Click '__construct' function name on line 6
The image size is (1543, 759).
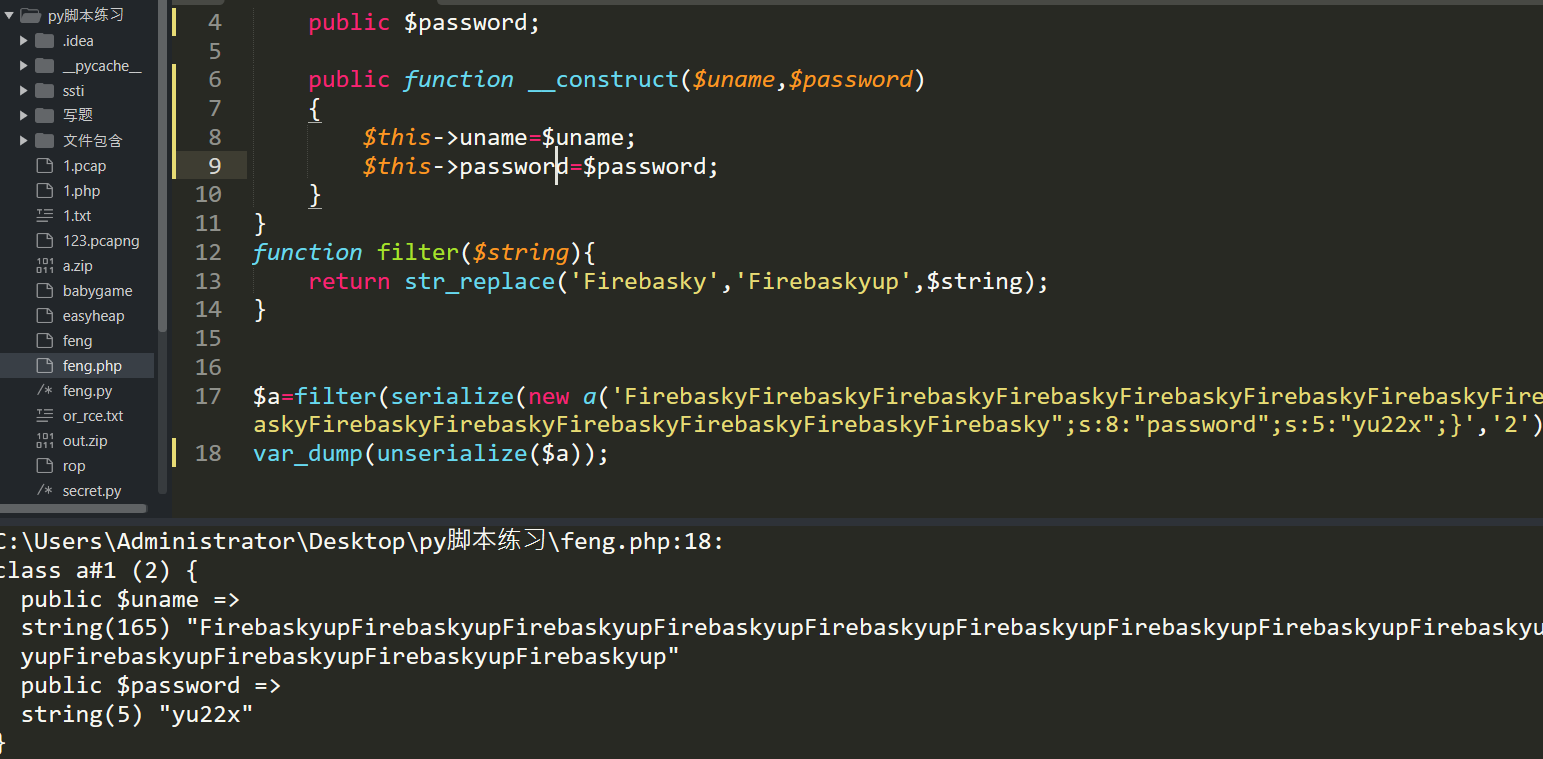tap(604, 80)
